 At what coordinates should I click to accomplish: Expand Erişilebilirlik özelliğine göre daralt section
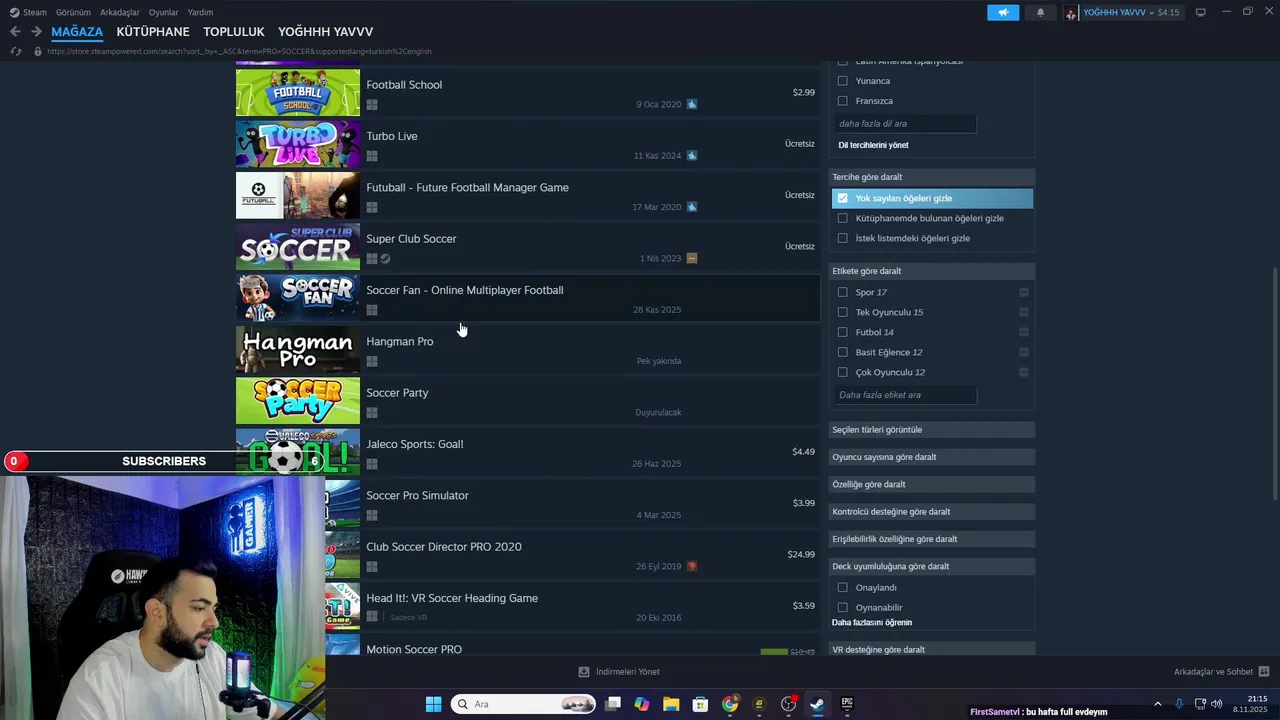pyautogui.click(x=932, y=539)
